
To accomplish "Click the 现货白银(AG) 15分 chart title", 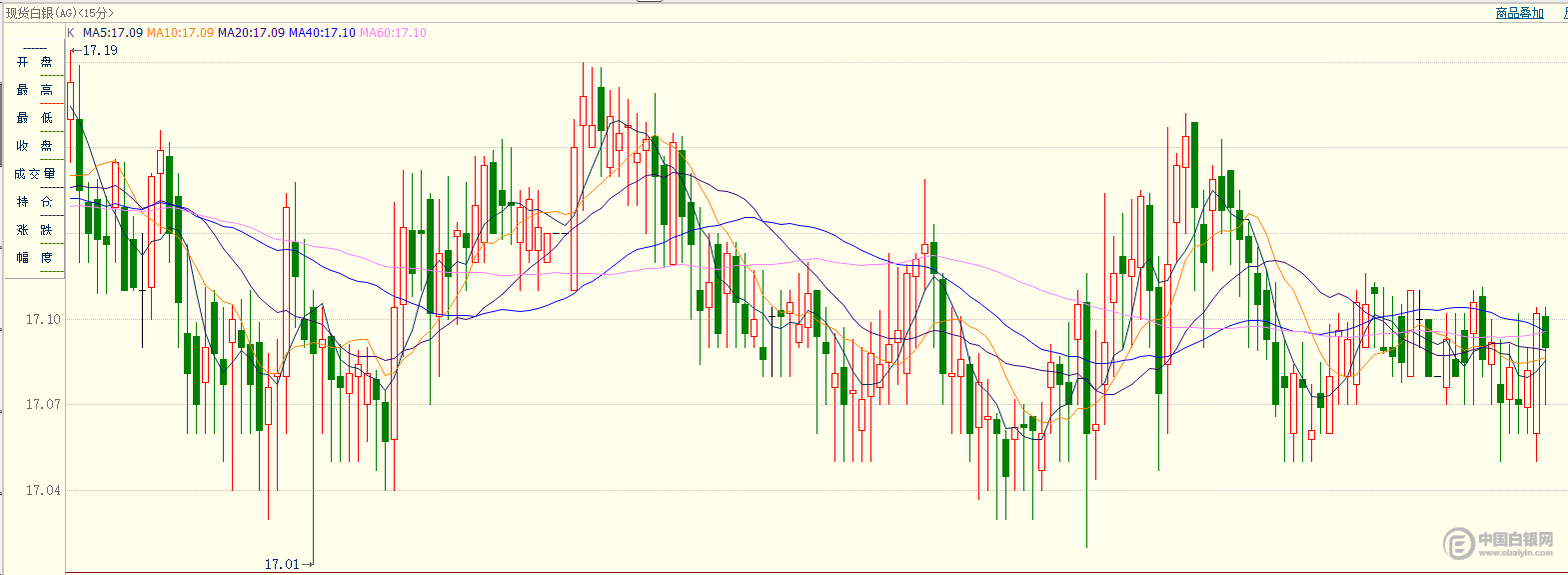I will (x=60, y=13).
